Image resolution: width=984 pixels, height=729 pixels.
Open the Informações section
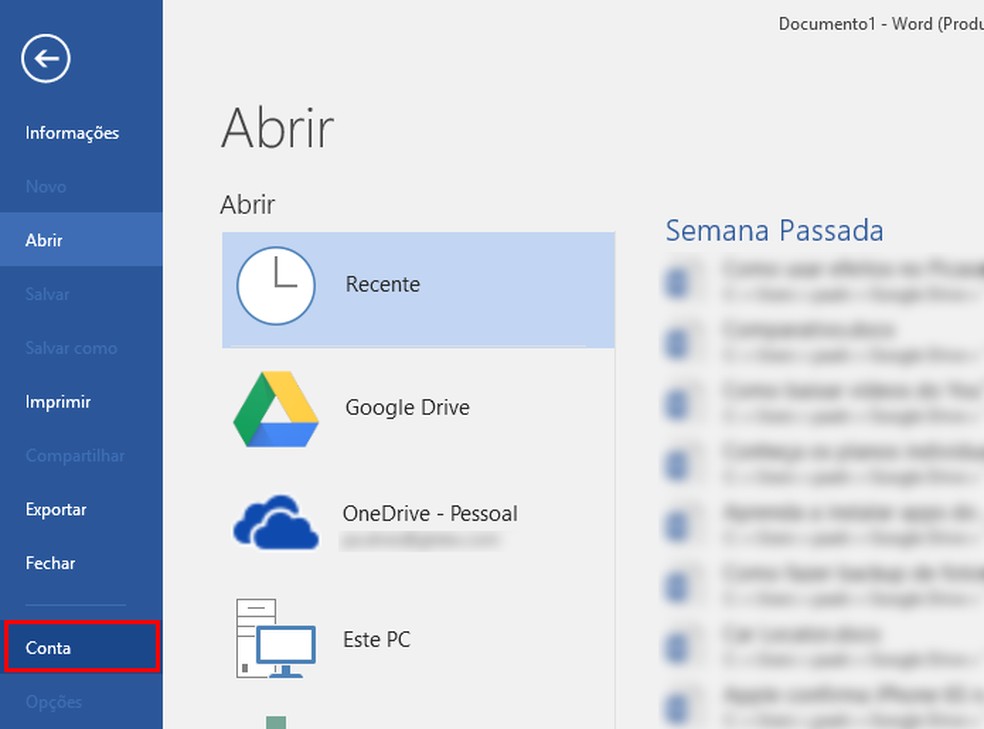pyautogui.click(x=72, y=133)
